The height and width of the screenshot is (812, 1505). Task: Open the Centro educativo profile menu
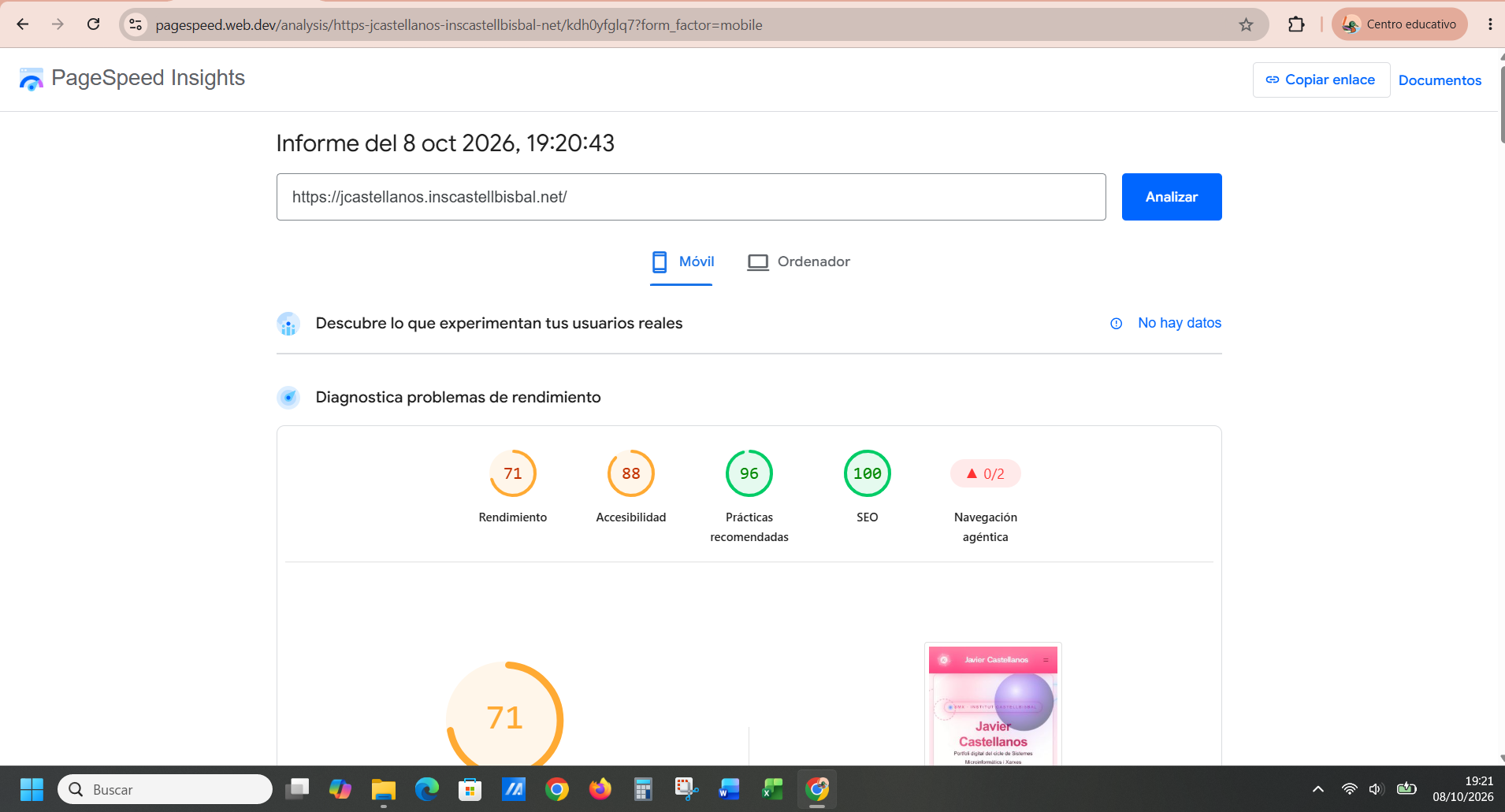coord(1399,24)
